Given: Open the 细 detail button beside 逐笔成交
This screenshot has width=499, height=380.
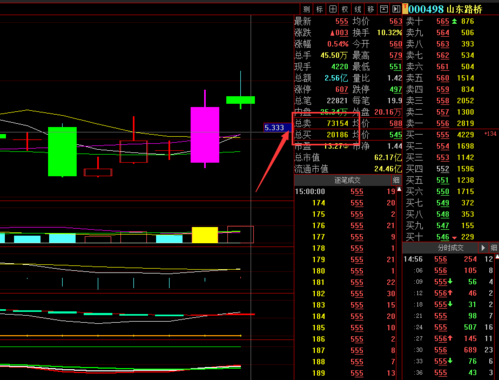Looking at the screenshot, I should (x=396, y=180).
